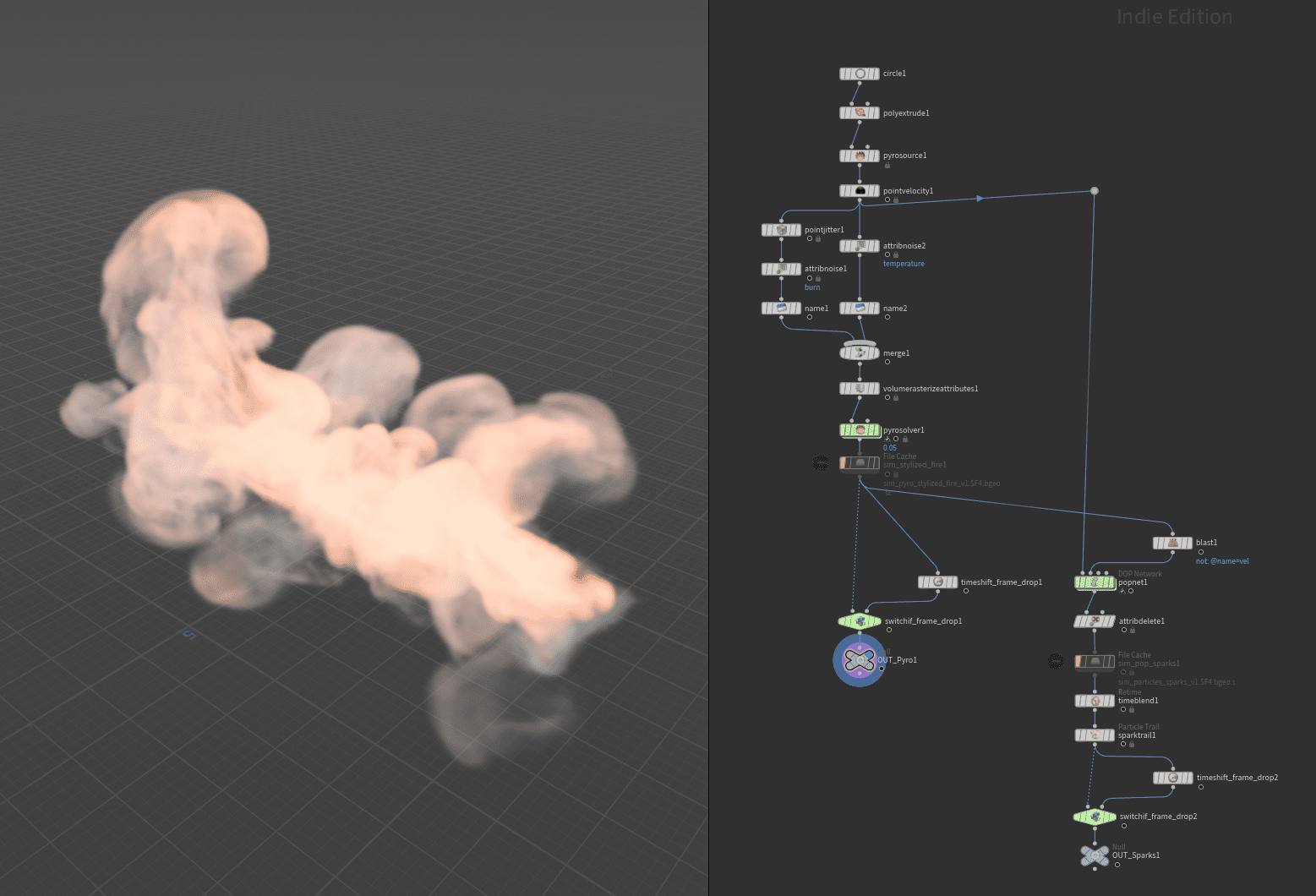Select the OUT_Sparks1 null node

coord(1094,856)
